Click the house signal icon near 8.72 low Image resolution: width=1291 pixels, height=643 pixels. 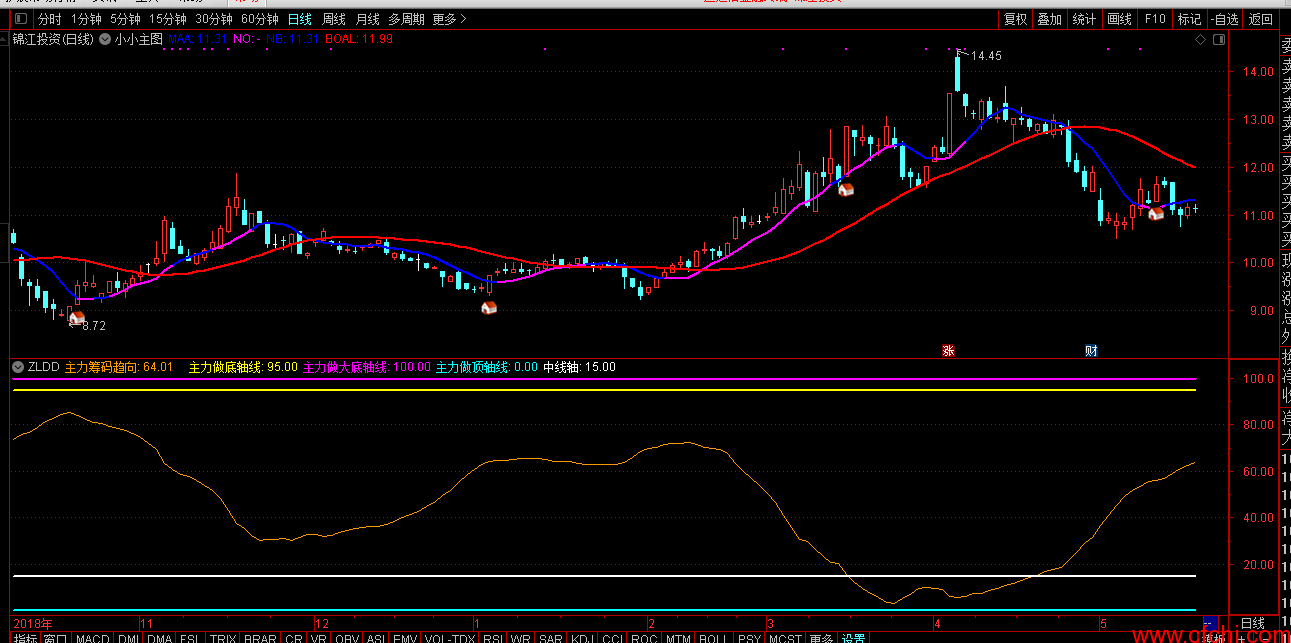tap(77, 318)
